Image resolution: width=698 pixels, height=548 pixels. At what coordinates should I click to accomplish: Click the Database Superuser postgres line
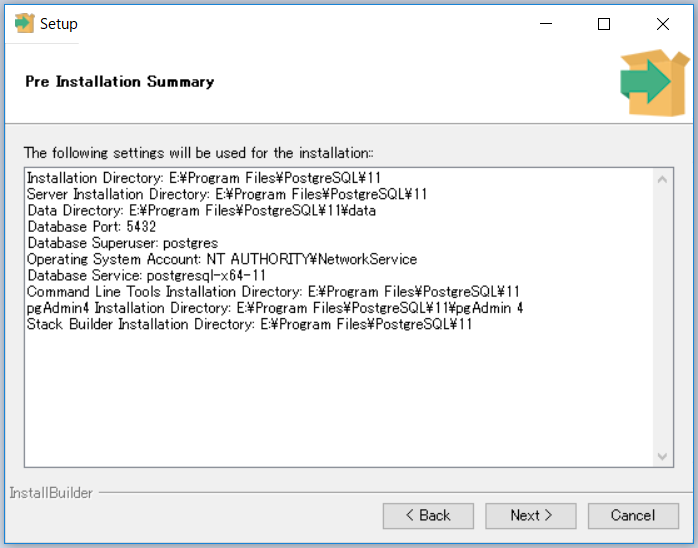click(122, 243)
